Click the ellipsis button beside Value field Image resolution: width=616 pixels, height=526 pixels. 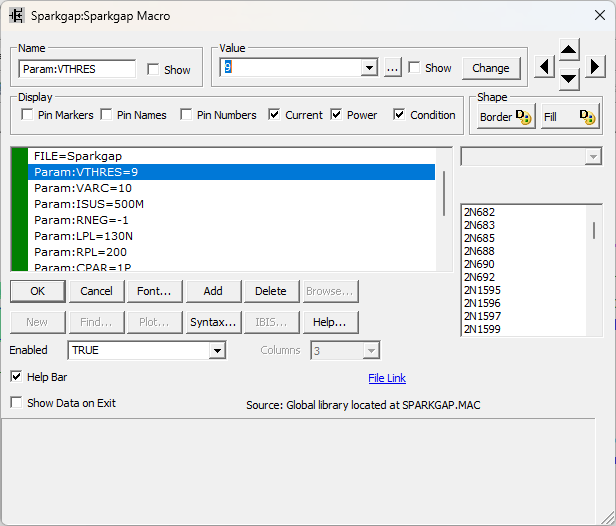(392, 68)
